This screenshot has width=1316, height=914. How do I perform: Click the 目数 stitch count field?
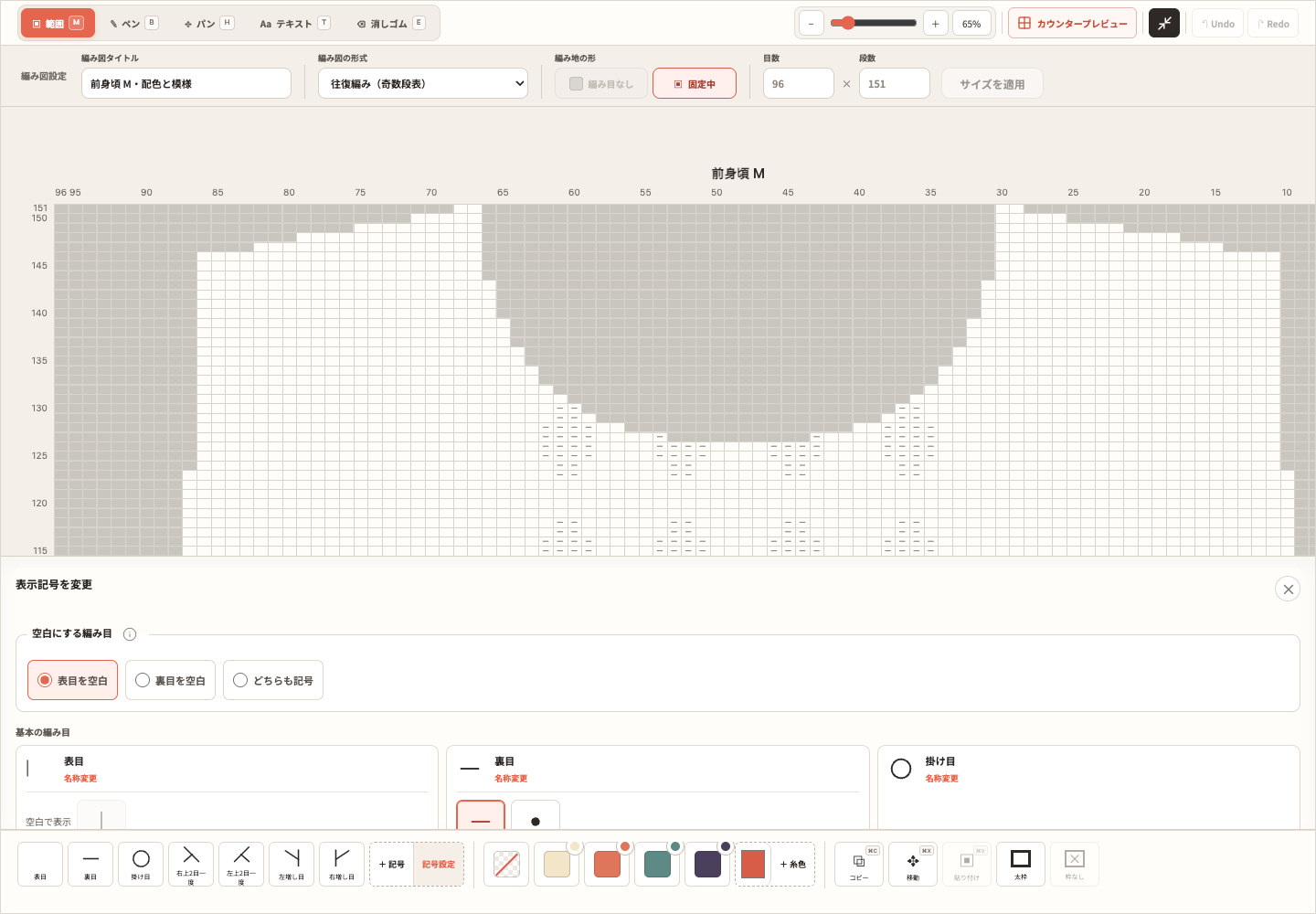[799, 83]
